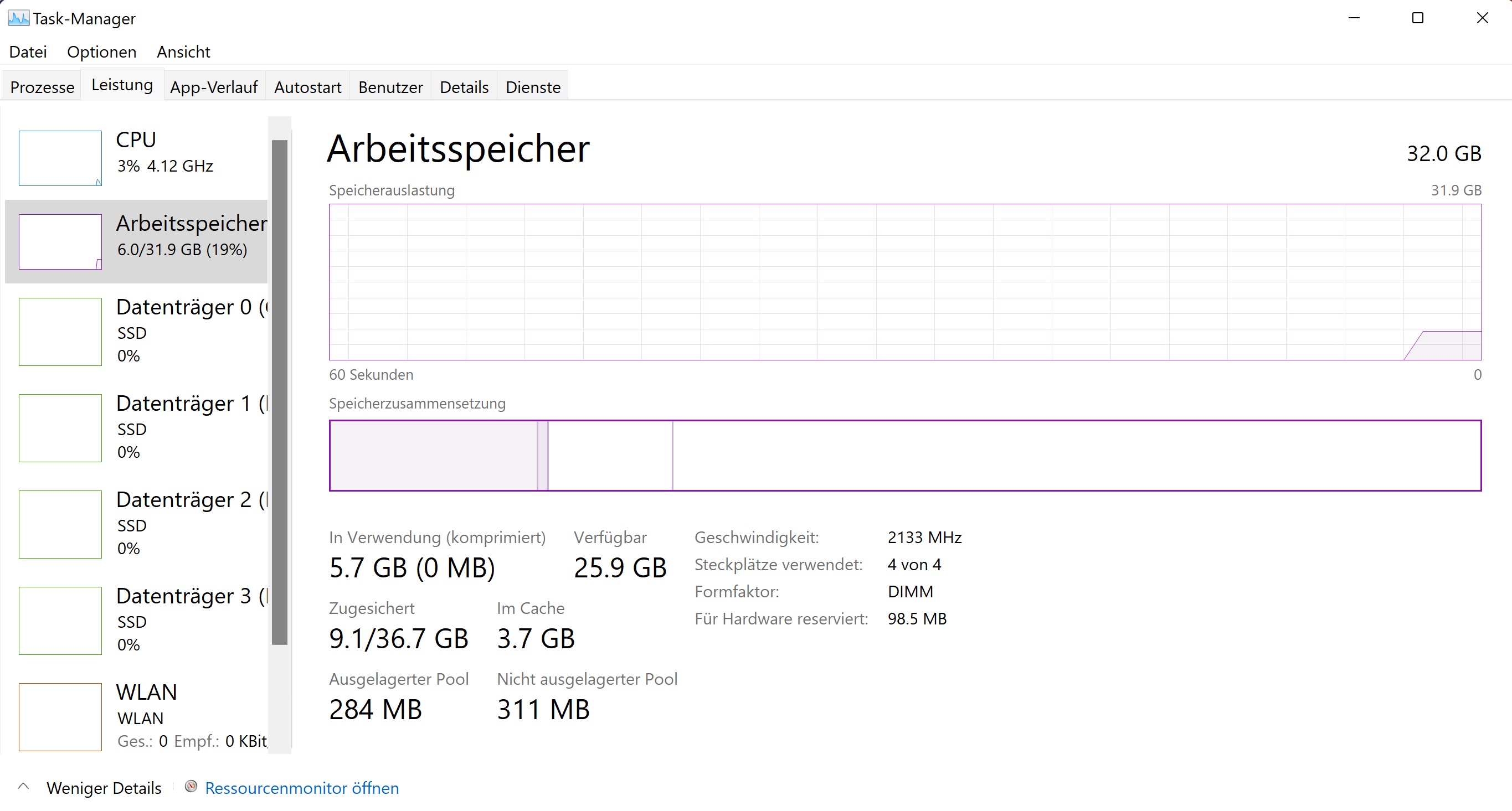This screenshot has width=1512, height=811.
Task: Open the Ansicht menu
Action: point(183,52)
